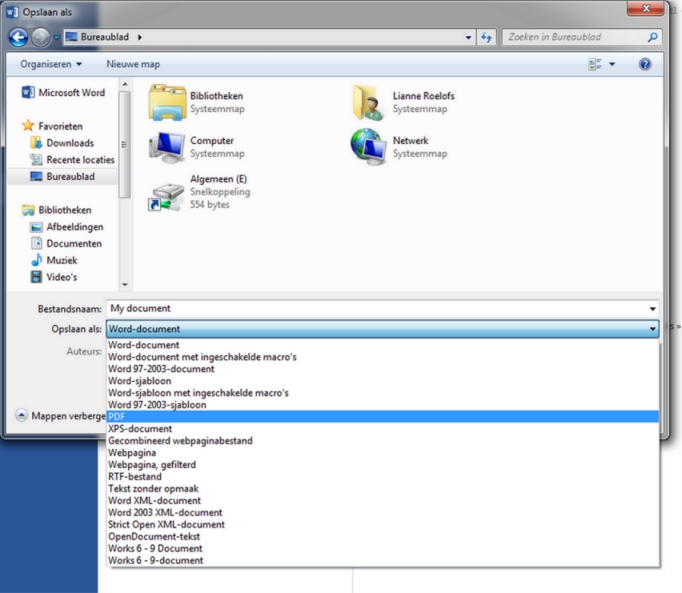Select Favorieten in the navigation pane
The image size is (682, 593).
(52, 126)
